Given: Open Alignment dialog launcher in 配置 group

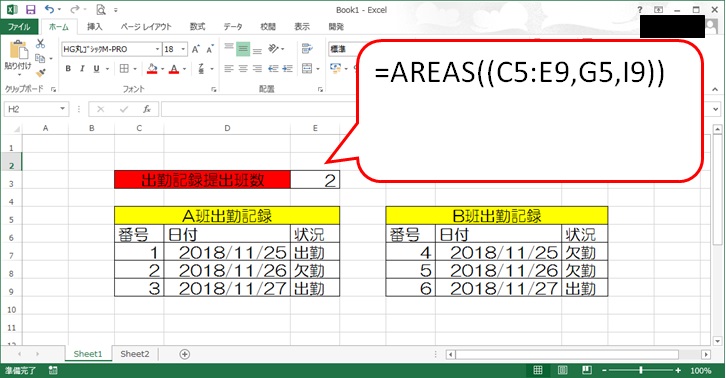Looking at the screenshot, I should [x=320, y=89].
